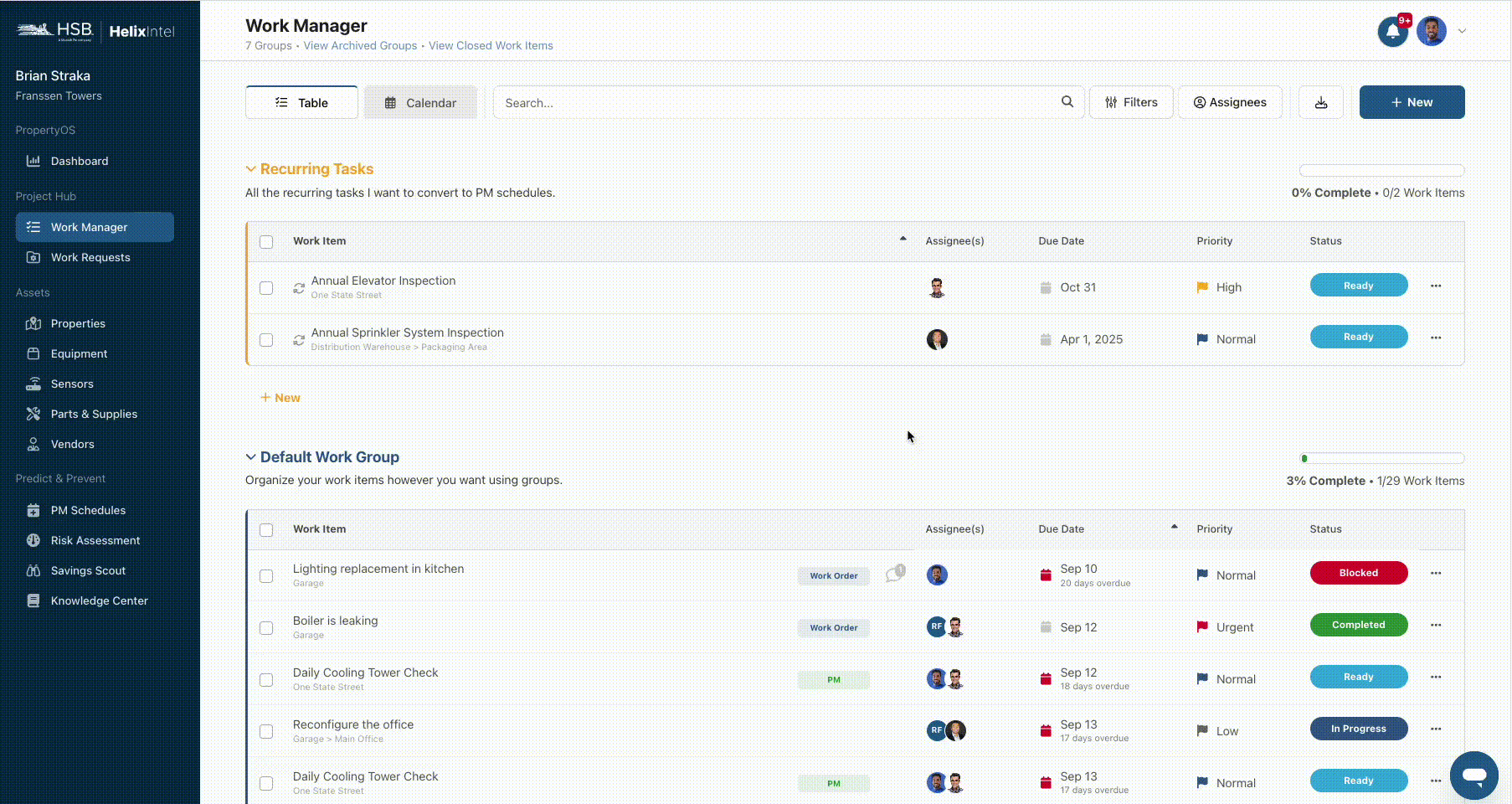Add New item to Recurring Tasks

[280, 398]
